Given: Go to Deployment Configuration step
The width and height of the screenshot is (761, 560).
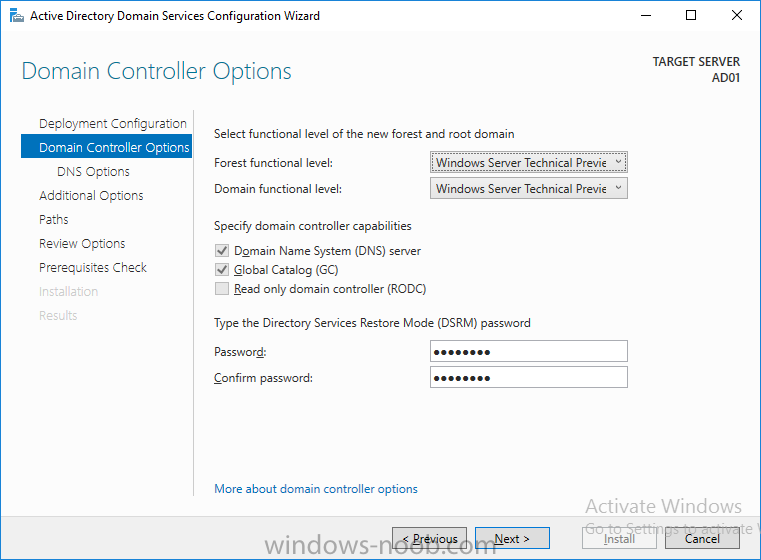Looking at the screenshot, I should 113,124.
